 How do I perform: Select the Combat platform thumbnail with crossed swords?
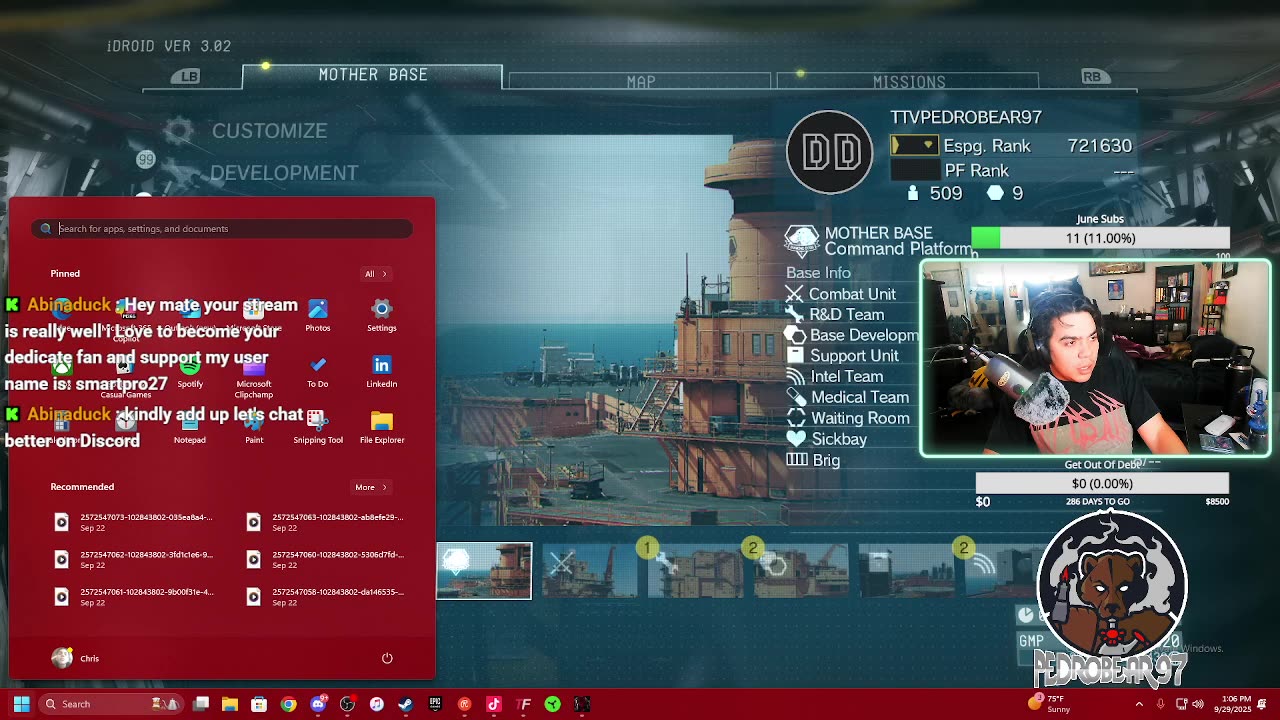pos(590,571)
